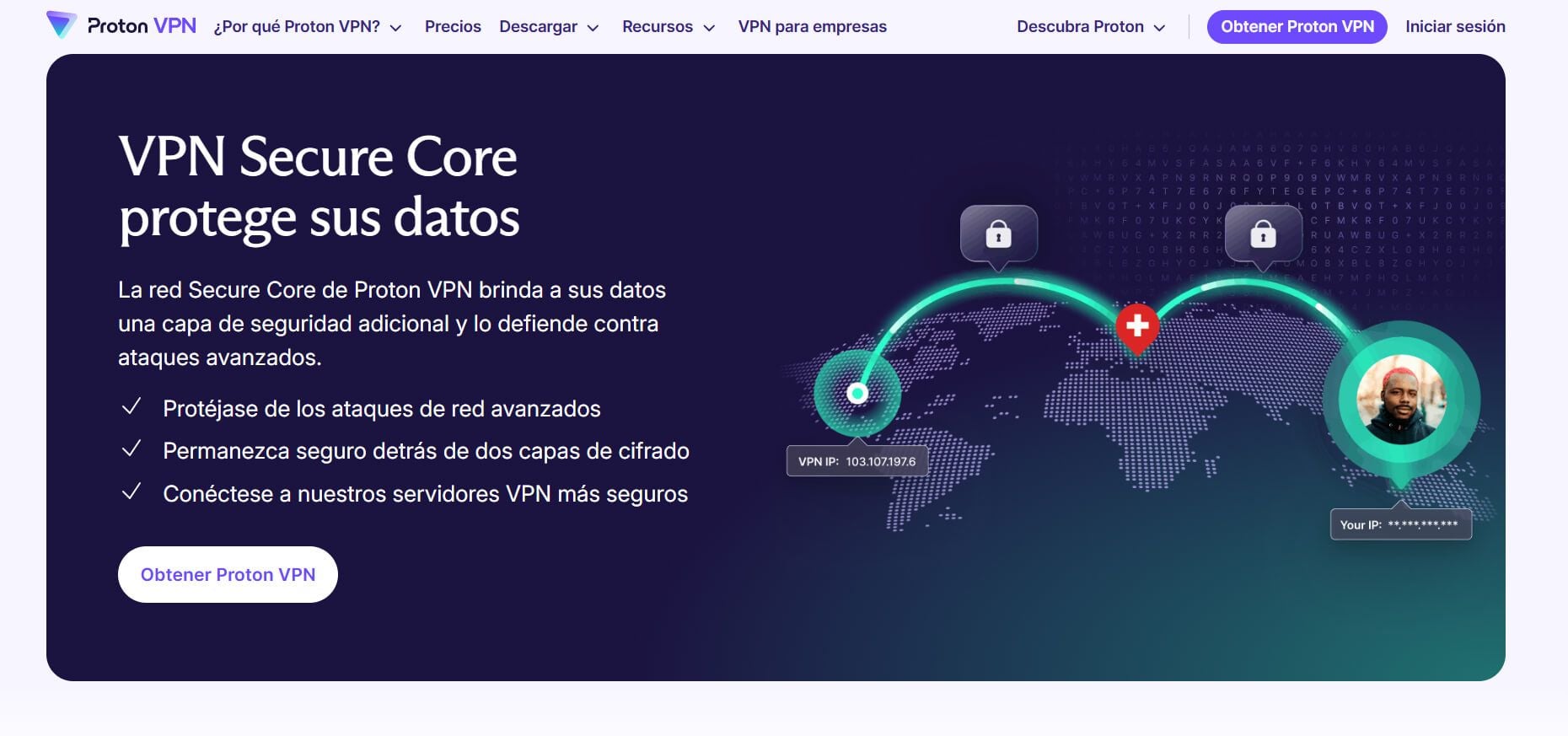Expand the Recursos chevron arrow

click(709, 28)
